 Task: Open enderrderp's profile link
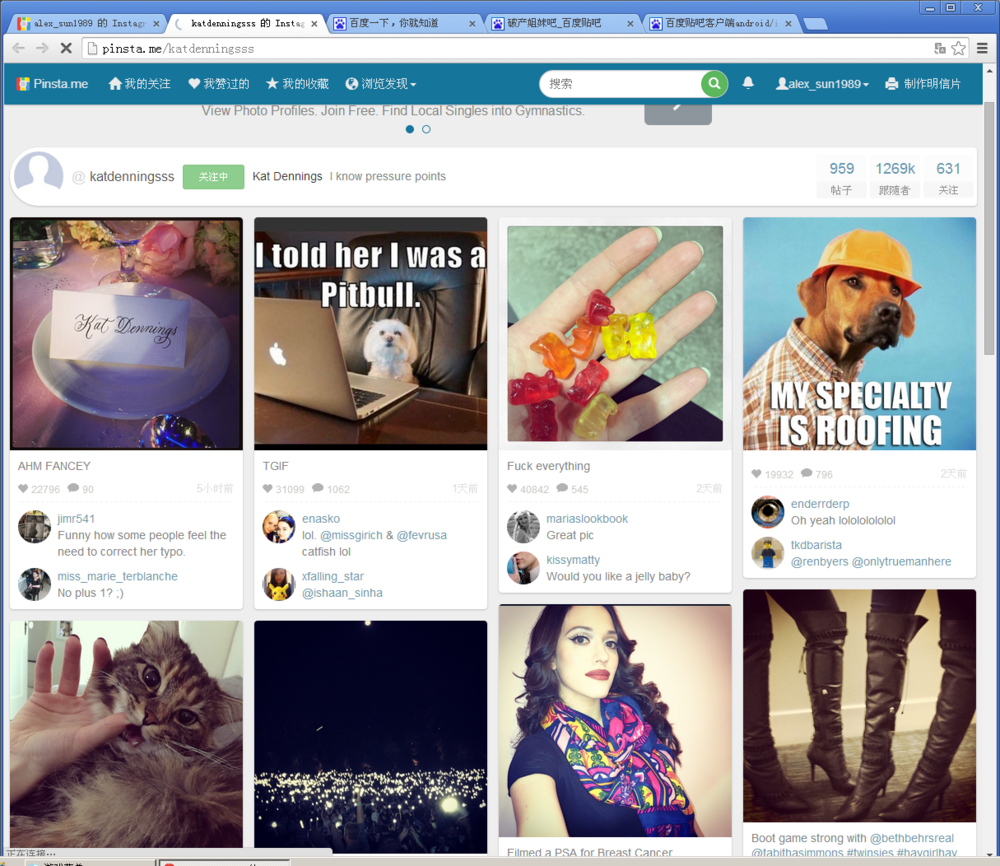click(x=820, y=504)
